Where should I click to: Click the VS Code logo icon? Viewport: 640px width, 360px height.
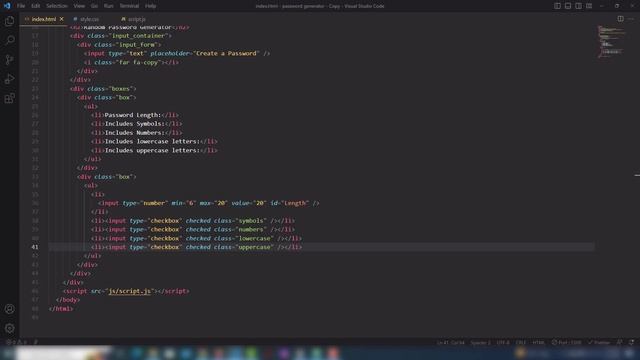tap(7, 6)
